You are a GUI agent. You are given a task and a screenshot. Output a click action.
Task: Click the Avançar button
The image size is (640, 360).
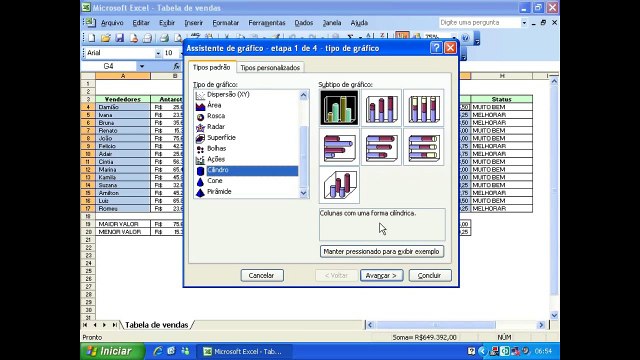[381, 276]
